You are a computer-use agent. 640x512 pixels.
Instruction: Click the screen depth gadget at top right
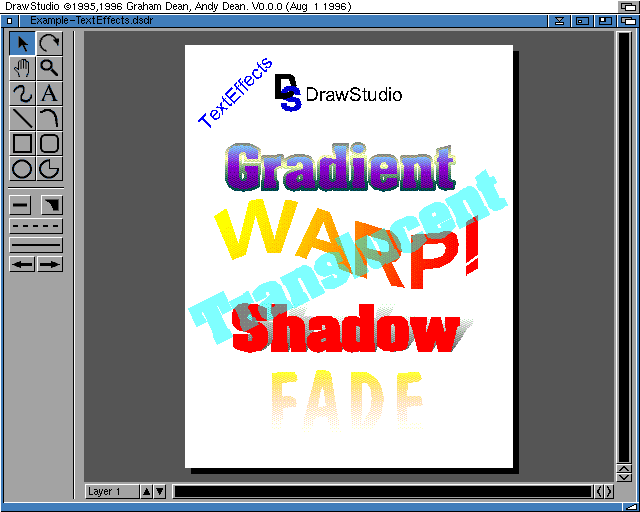coord(629,6)
